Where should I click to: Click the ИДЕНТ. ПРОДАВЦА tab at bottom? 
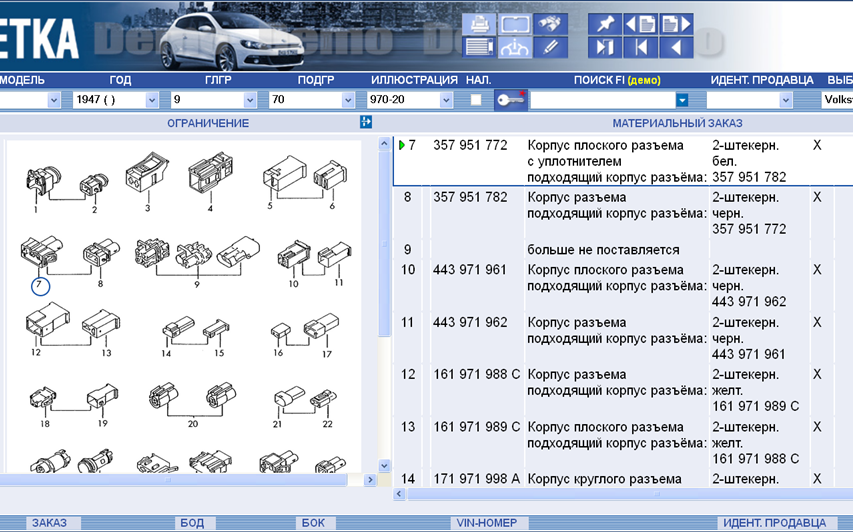pos(774,523)
